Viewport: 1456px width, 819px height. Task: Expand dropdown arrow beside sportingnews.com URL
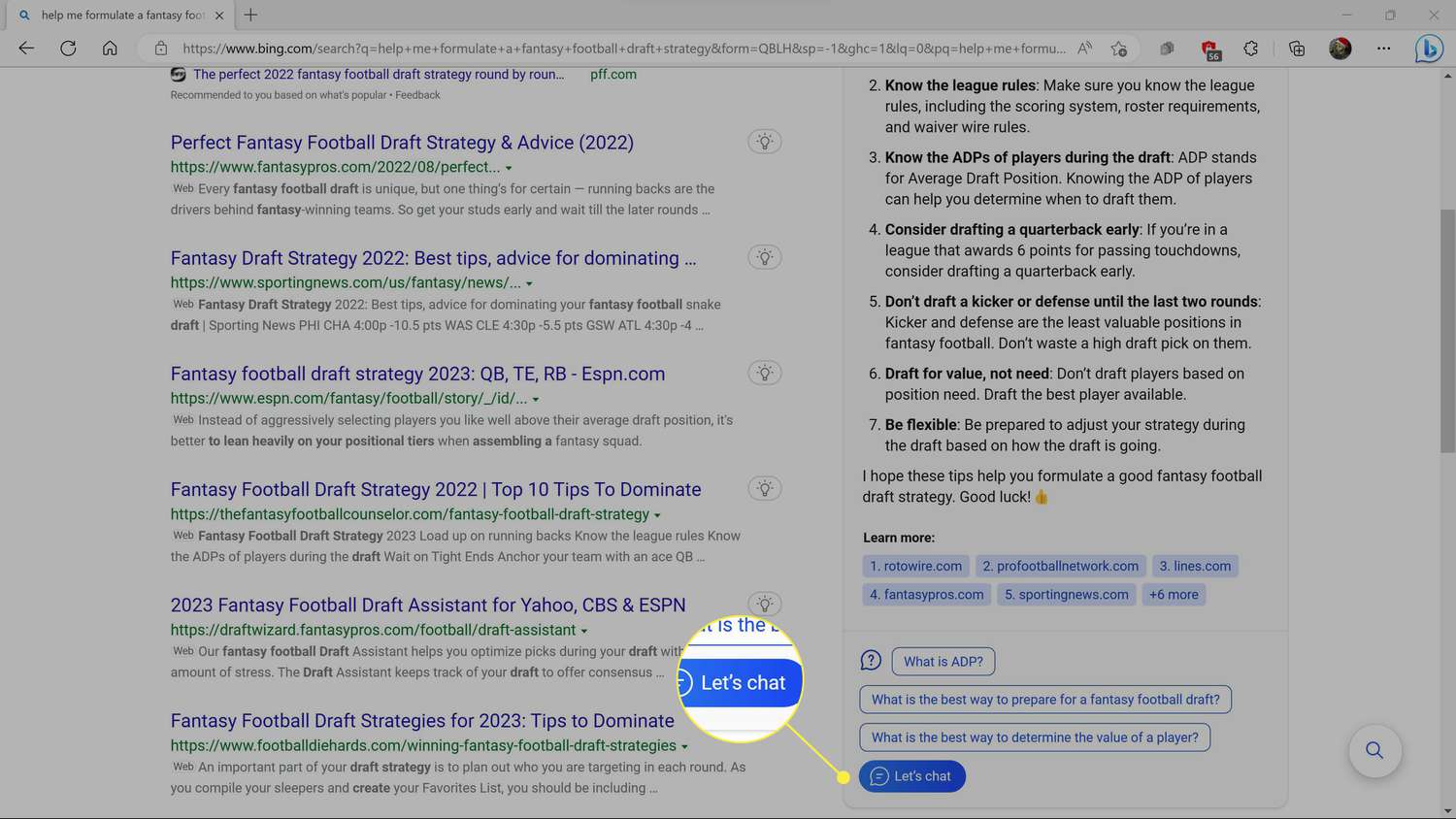click(x=529, y=283)
